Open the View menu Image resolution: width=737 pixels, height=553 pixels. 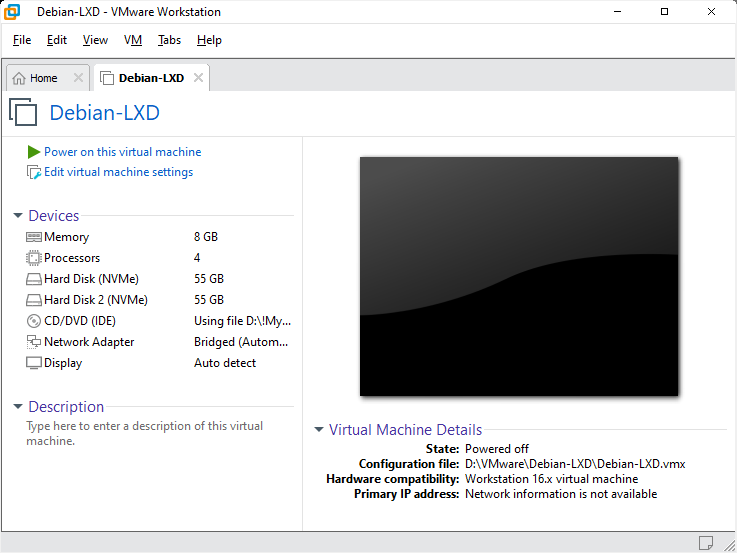[x=95, y=40]
